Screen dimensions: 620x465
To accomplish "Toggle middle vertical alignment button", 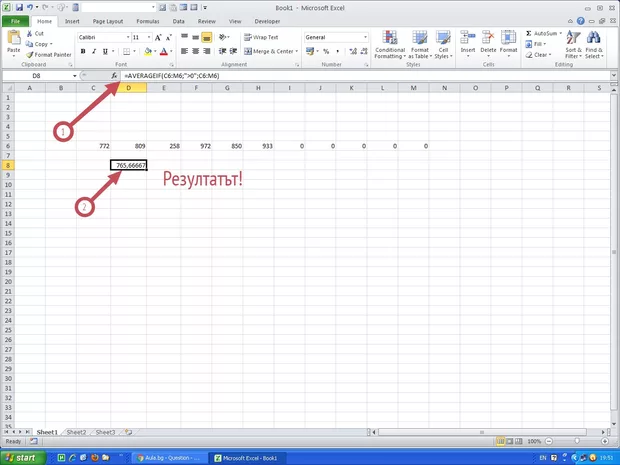I will tap(196, 37).
